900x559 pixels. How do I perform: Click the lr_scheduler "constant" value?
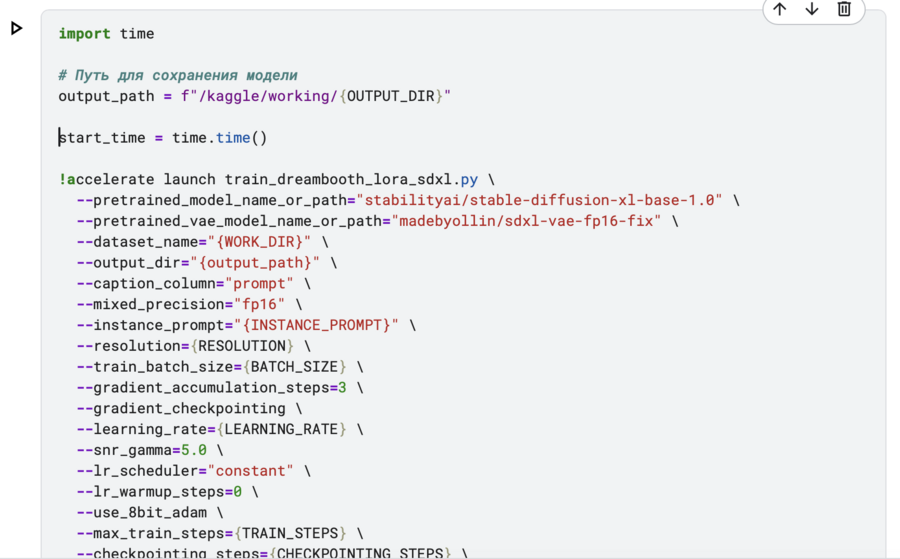(x=250, y=471)
